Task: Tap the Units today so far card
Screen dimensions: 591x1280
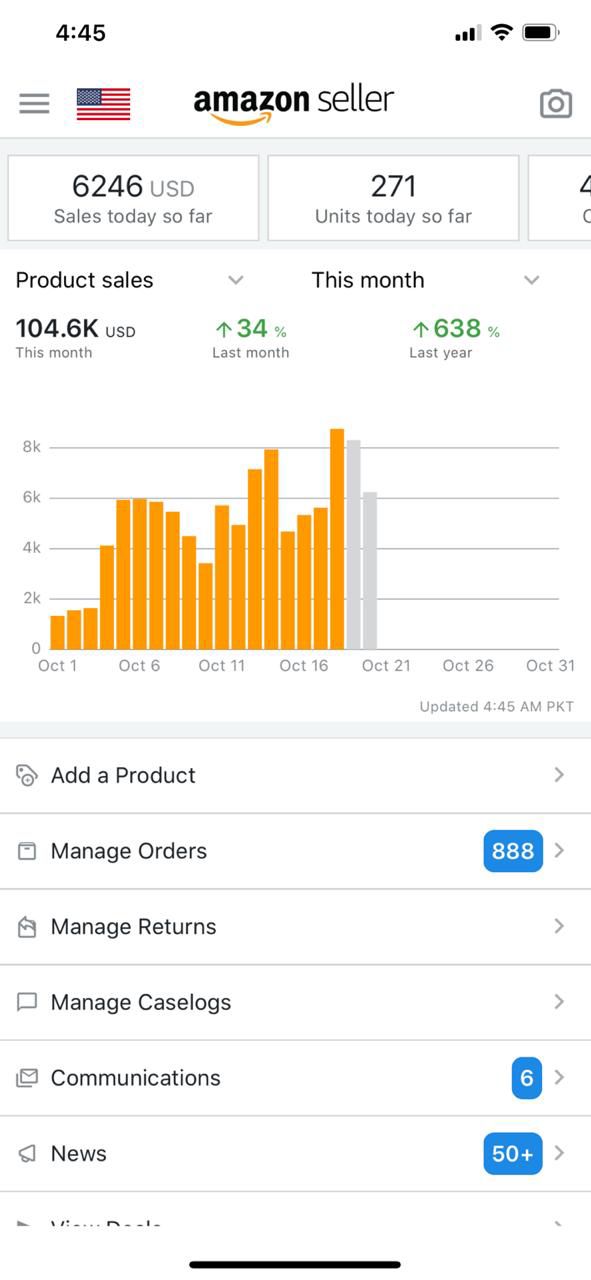Action: pos(393,198)
